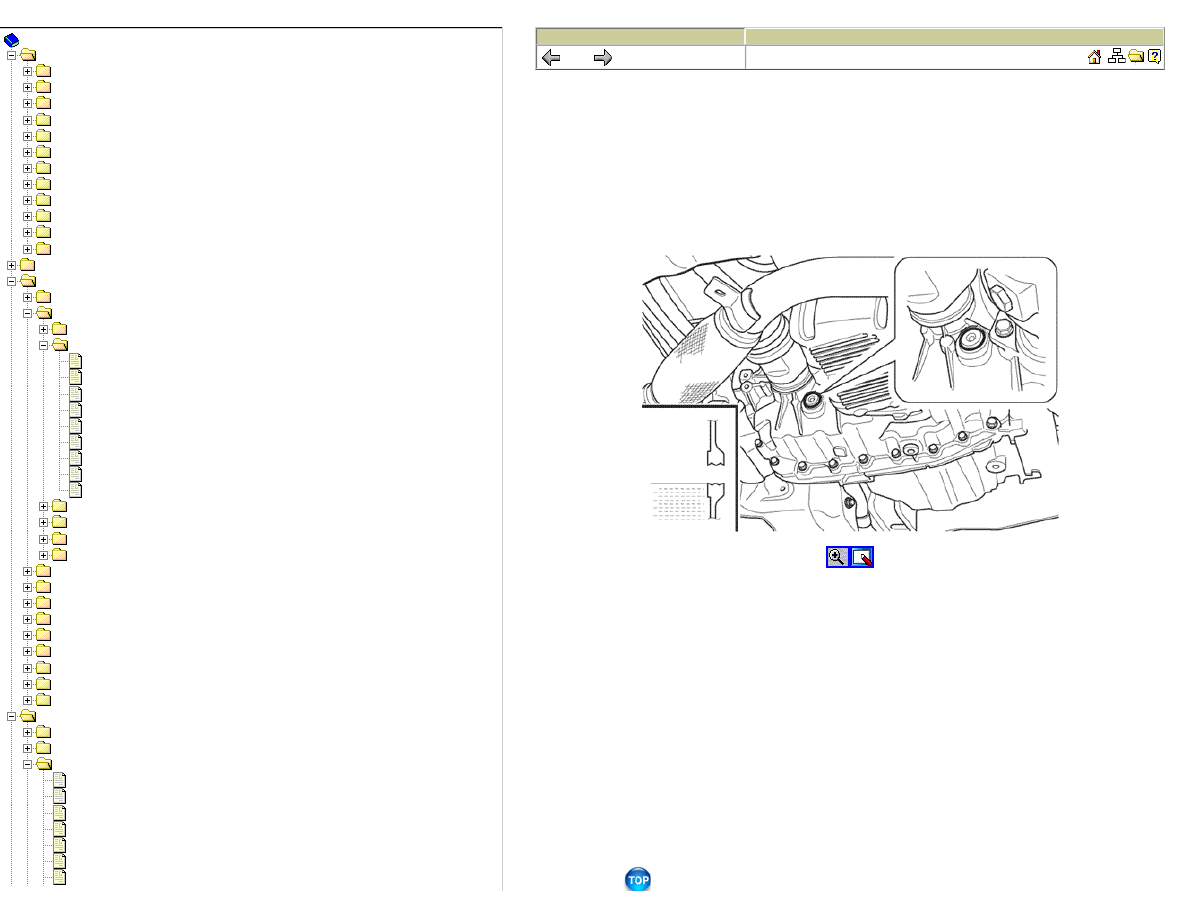Open last document at bottom of tree
The height and width of the screenshot is (918, 1188).
tap(59, 877)
